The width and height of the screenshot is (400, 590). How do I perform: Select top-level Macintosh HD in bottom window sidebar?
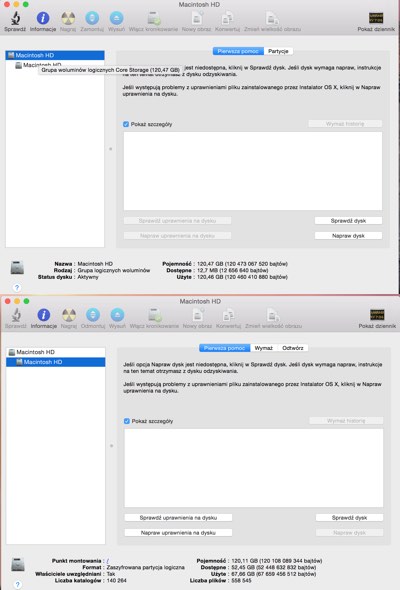56,352
